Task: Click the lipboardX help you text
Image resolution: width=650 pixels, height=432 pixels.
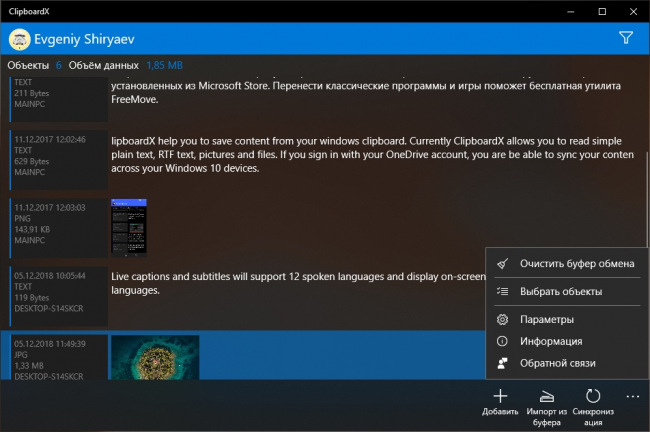Action: [x=373, y=155]
